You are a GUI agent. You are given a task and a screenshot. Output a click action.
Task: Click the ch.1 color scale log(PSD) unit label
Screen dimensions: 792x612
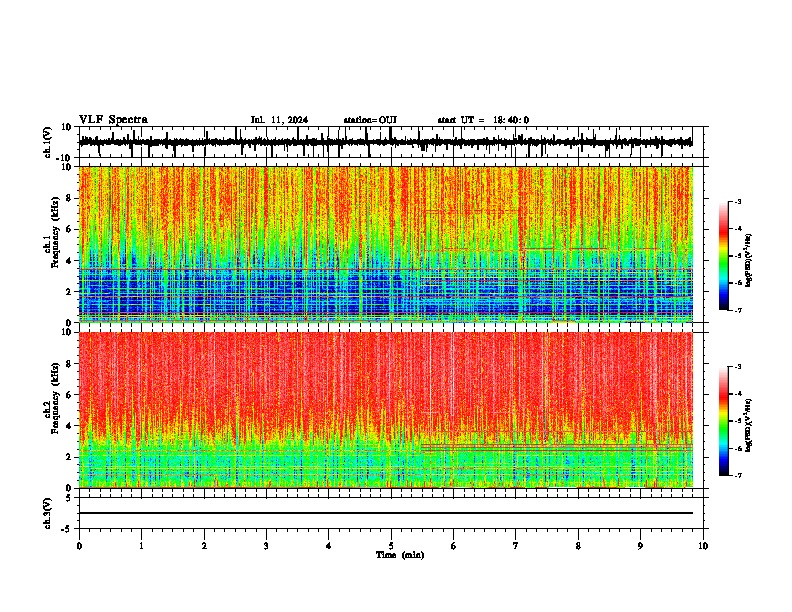coord(749,261)
